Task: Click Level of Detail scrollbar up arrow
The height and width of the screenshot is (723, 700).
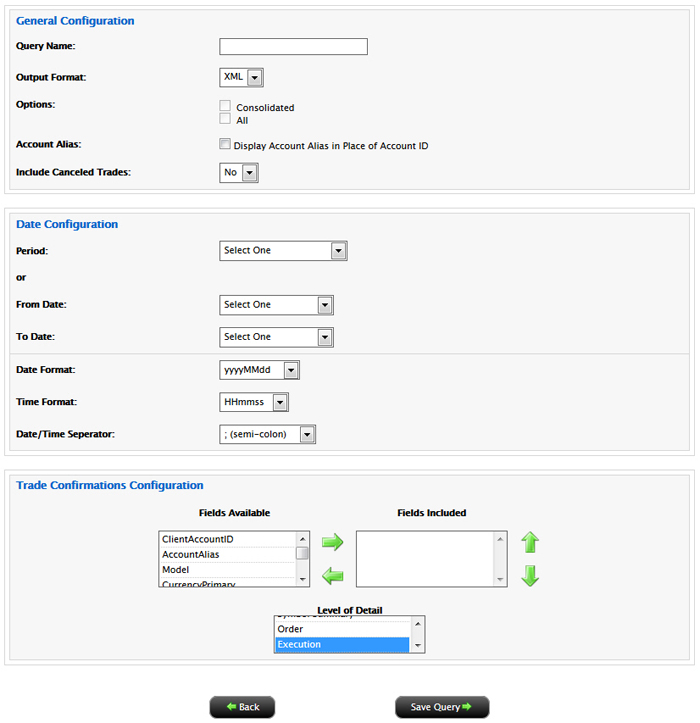Action: point(417,624)
